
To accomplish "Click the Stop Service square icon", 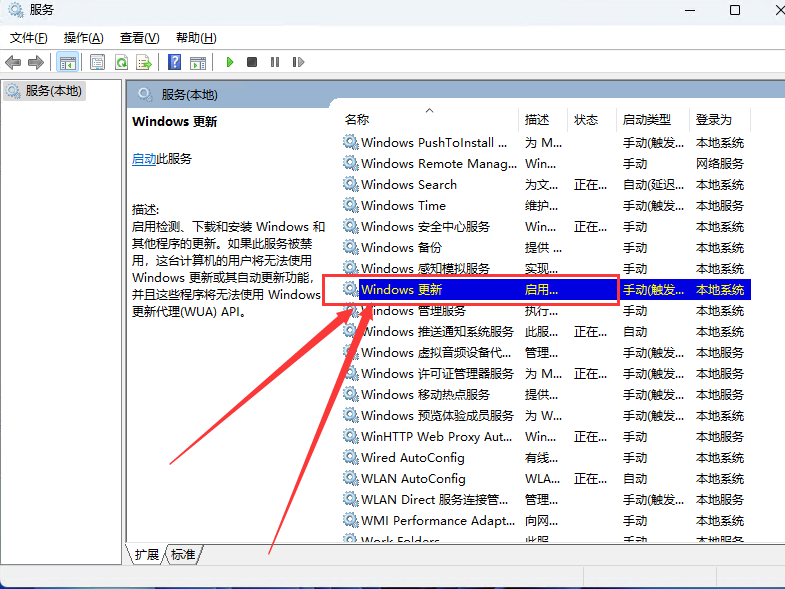I will tap(252, 62).
